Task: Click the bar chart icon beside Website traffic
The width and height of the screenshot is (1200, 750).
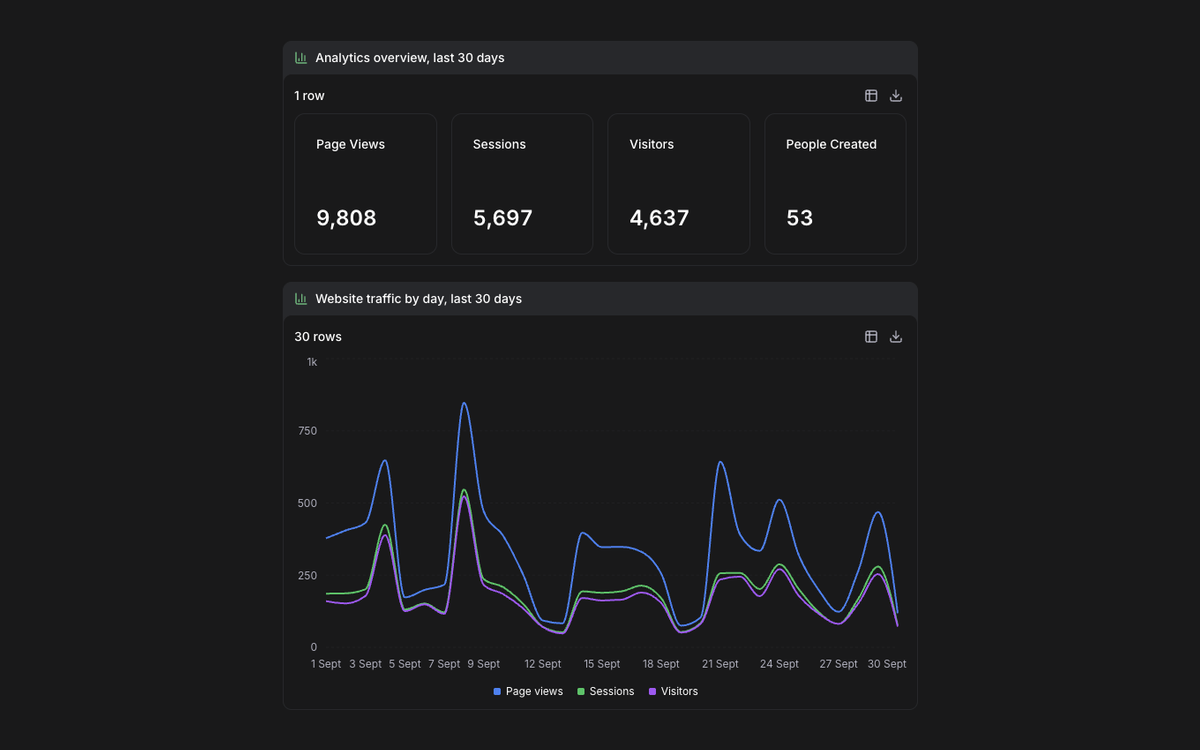Action: tap(301, 299)
